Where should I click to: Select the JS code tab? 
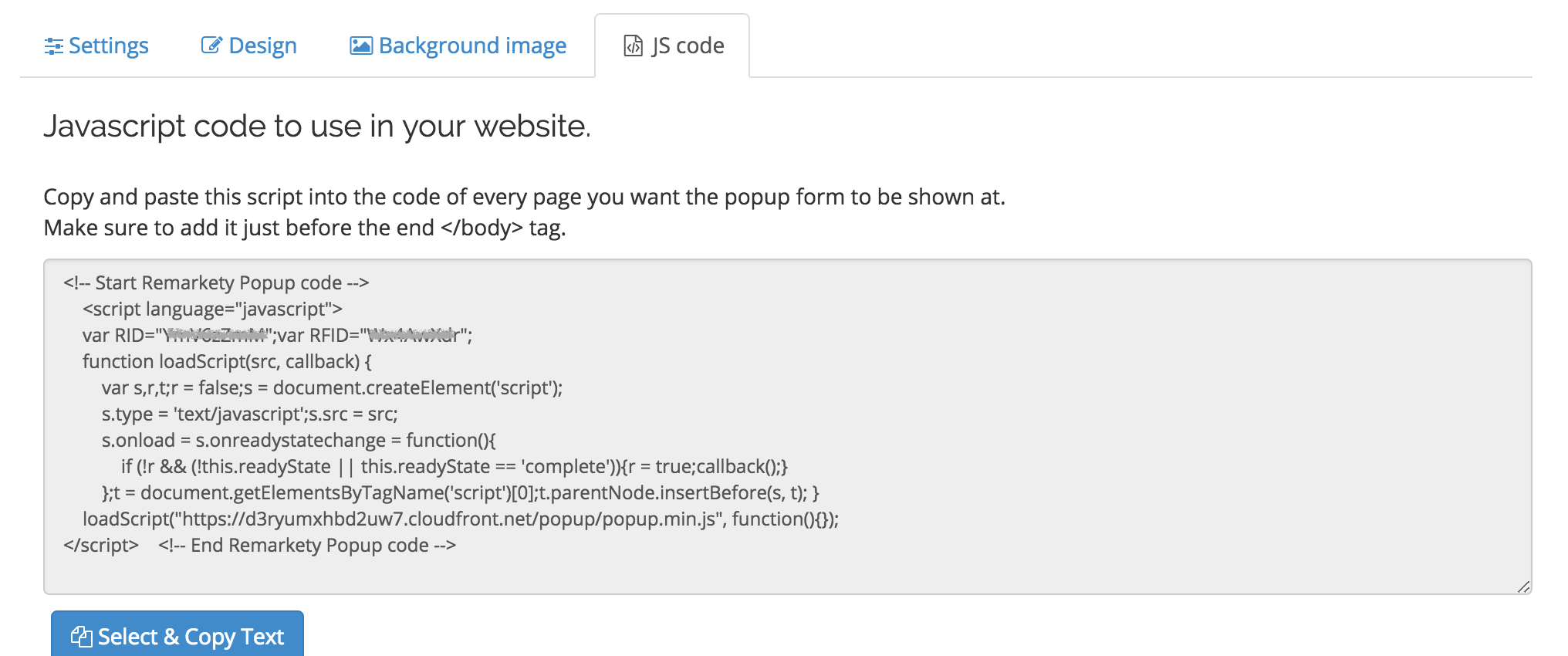(x=673, y=46)
